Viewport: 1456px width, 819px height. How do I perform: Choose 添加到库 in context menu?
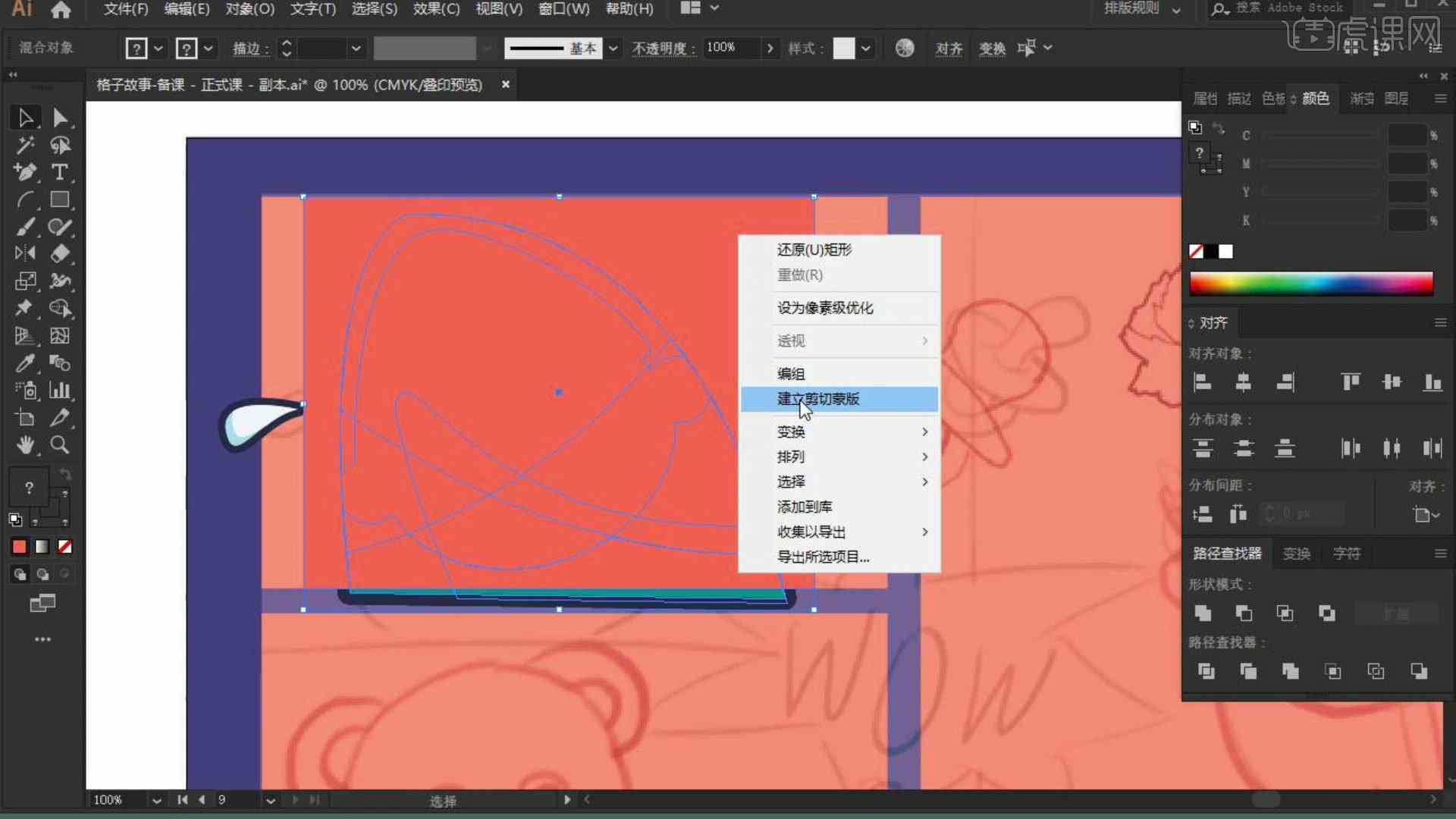pos(839,507)
